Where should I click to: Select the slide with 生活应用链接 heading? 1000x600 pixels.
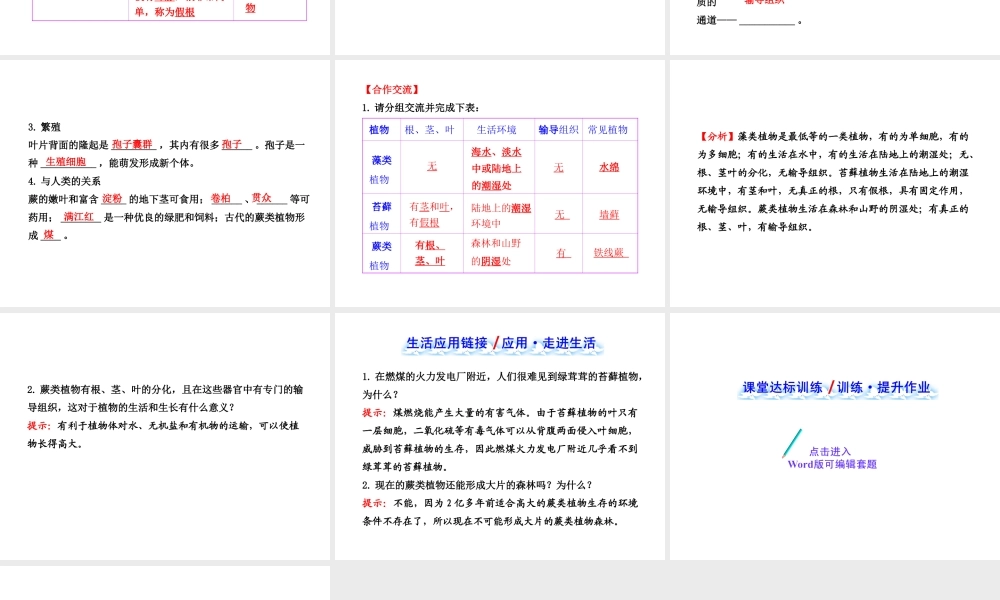500,436
